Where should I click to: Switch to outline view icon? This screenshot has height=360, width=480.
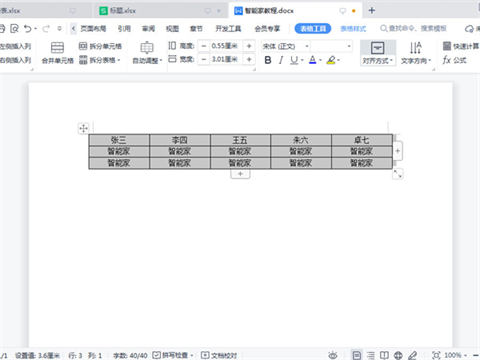click(x=371, y=355)
